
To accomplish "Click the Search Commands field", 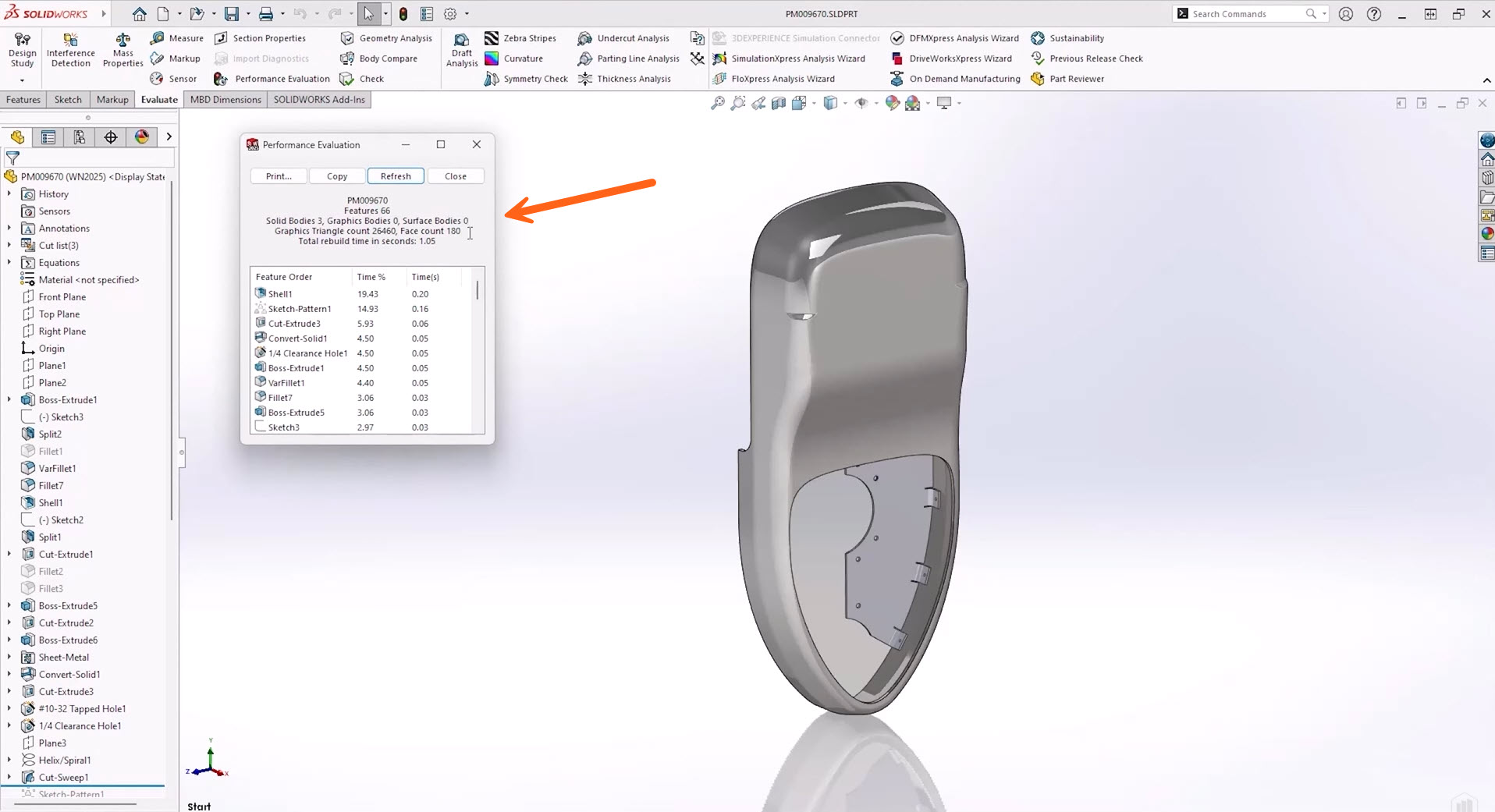I will [x=1245, y=14].
